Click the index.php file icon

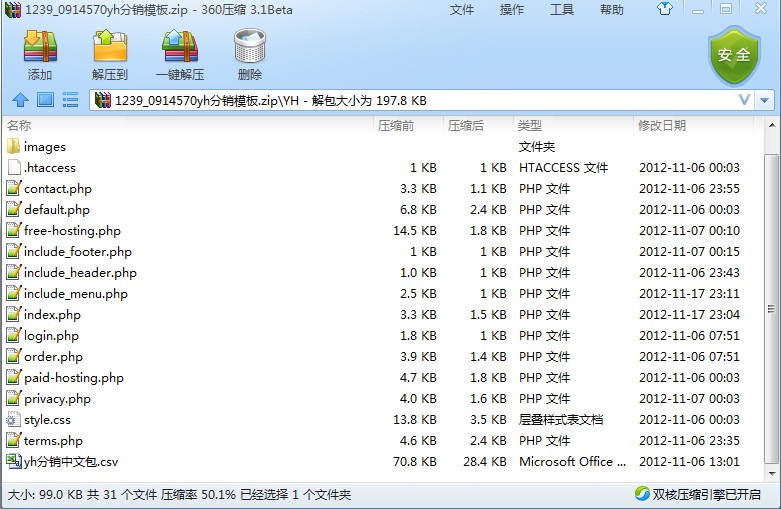click(14, 314)
